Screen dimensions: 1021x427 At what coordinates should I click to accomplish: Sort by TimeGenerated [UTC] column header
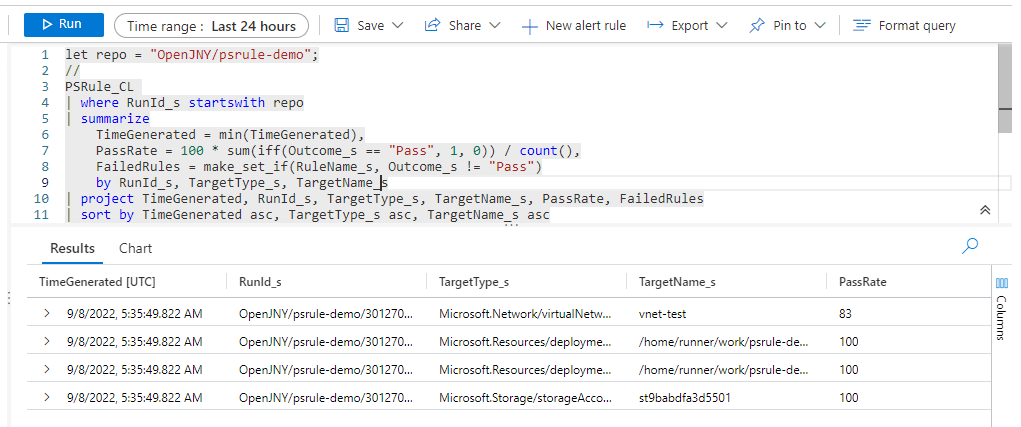97,282
